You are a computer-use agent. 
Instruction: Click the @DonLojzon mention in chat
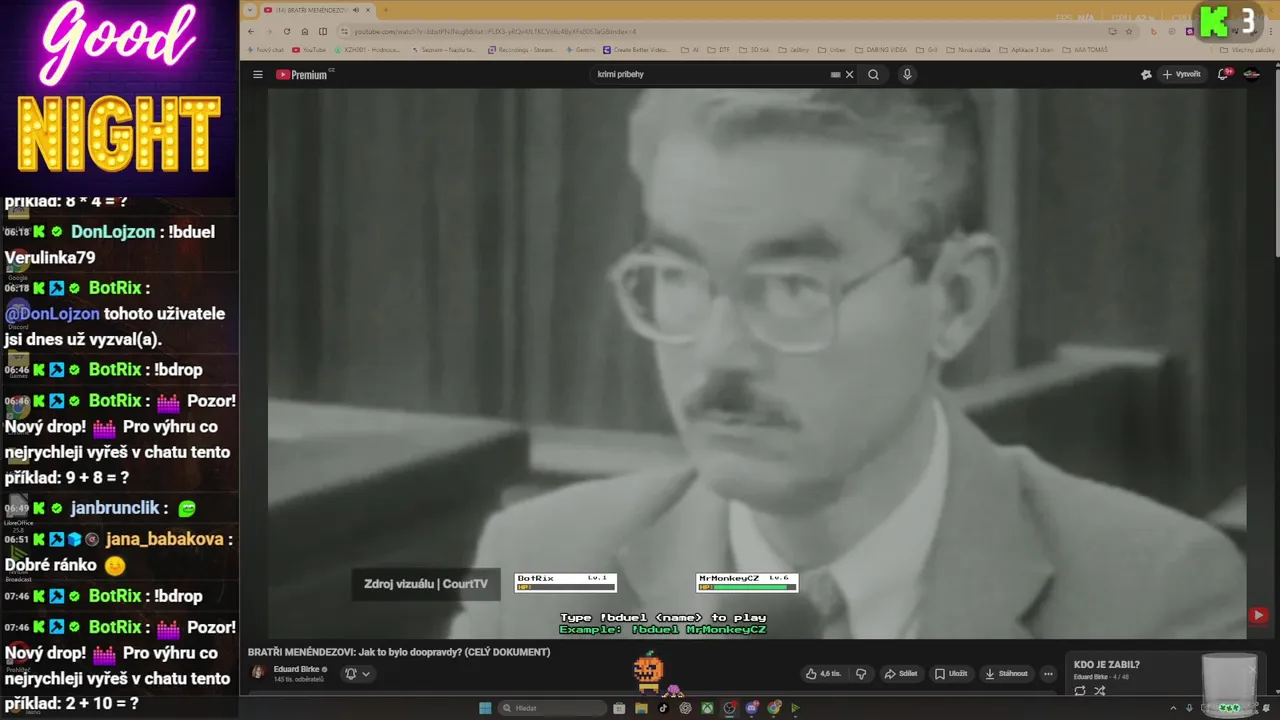pos(52,314)
